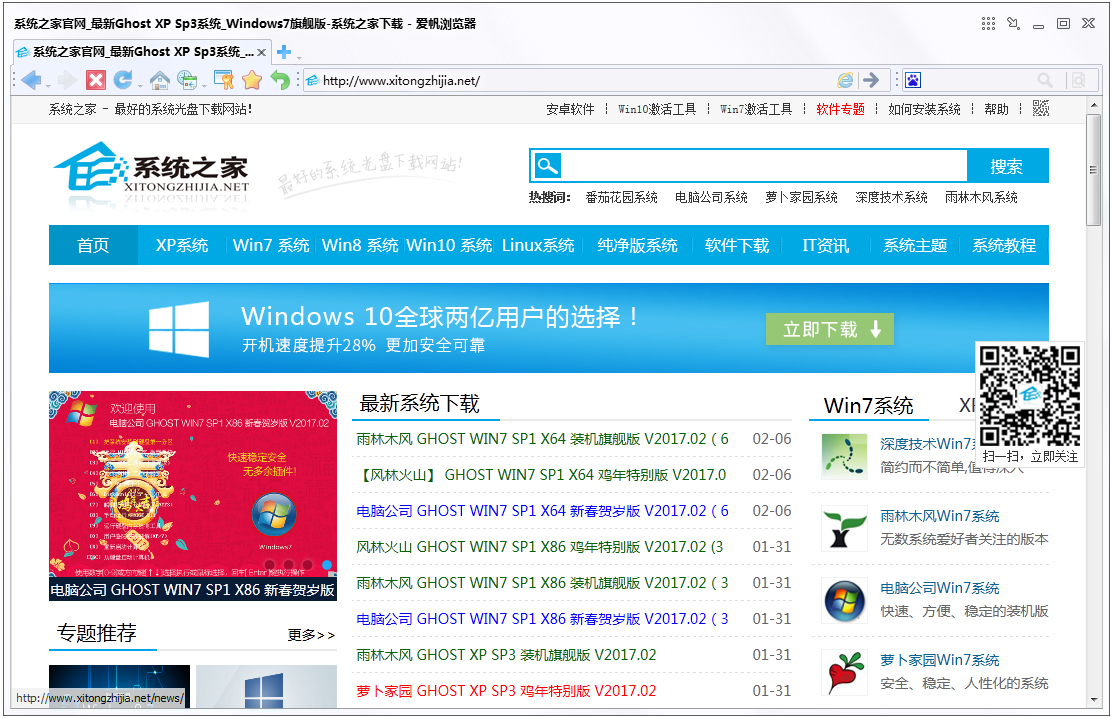Click the vertical scrollbar up arrow
1113x718 pixels.
[1093, 106]
